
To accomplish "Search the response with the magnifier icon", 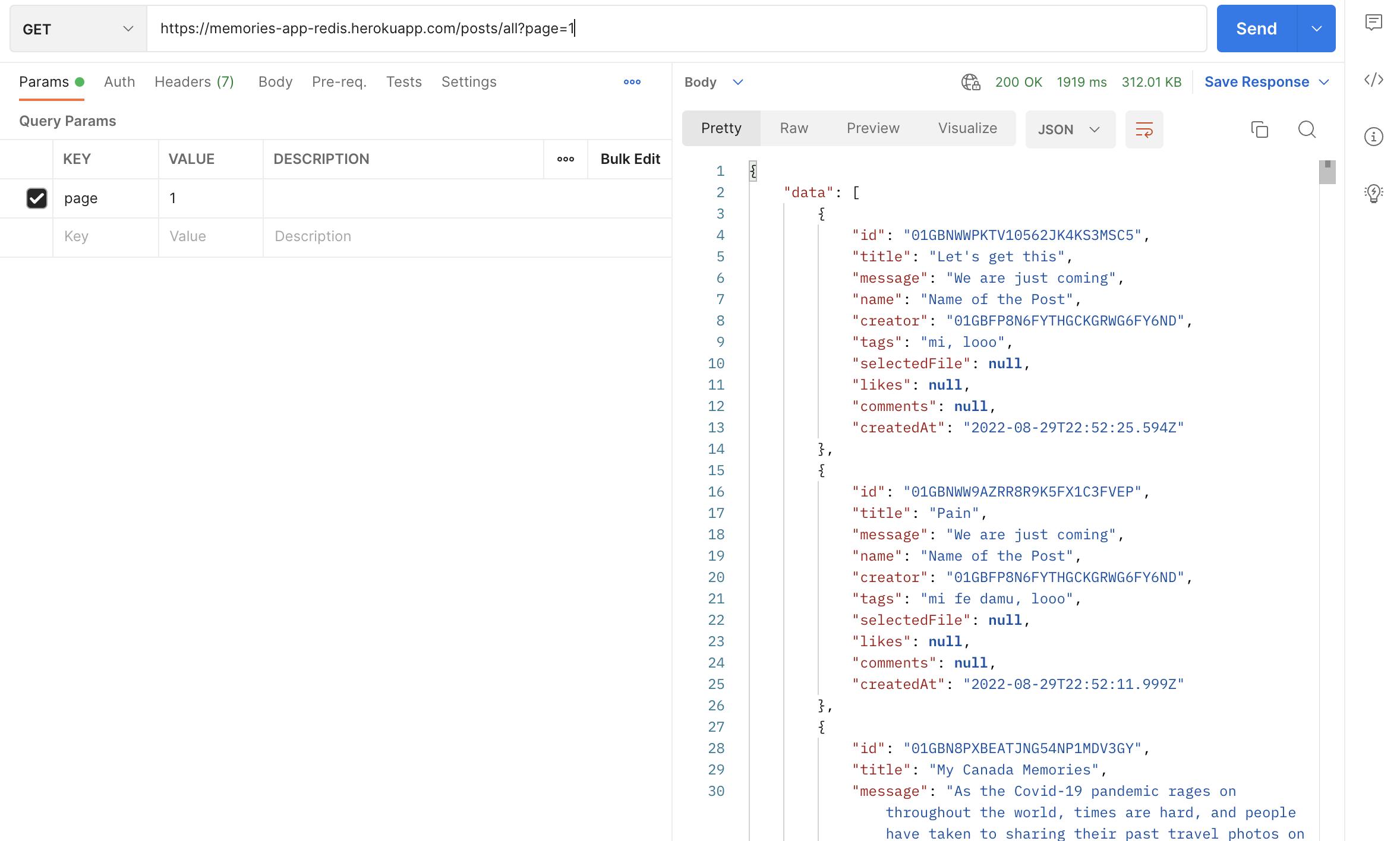I will [x=1307, y=129].
